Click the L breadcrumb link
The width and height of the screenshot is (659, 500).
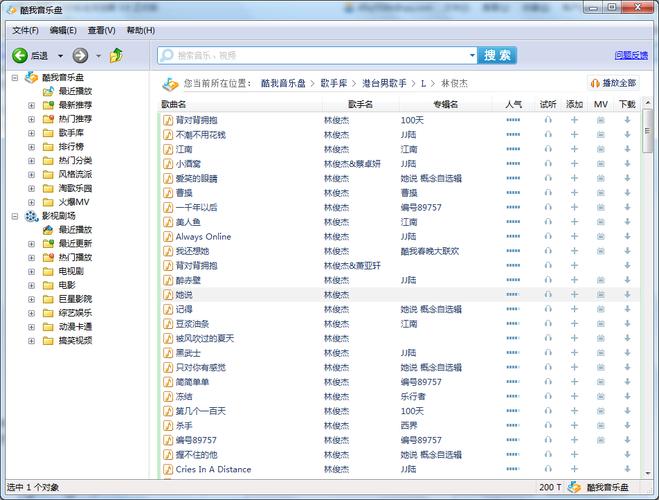(423, 84)
